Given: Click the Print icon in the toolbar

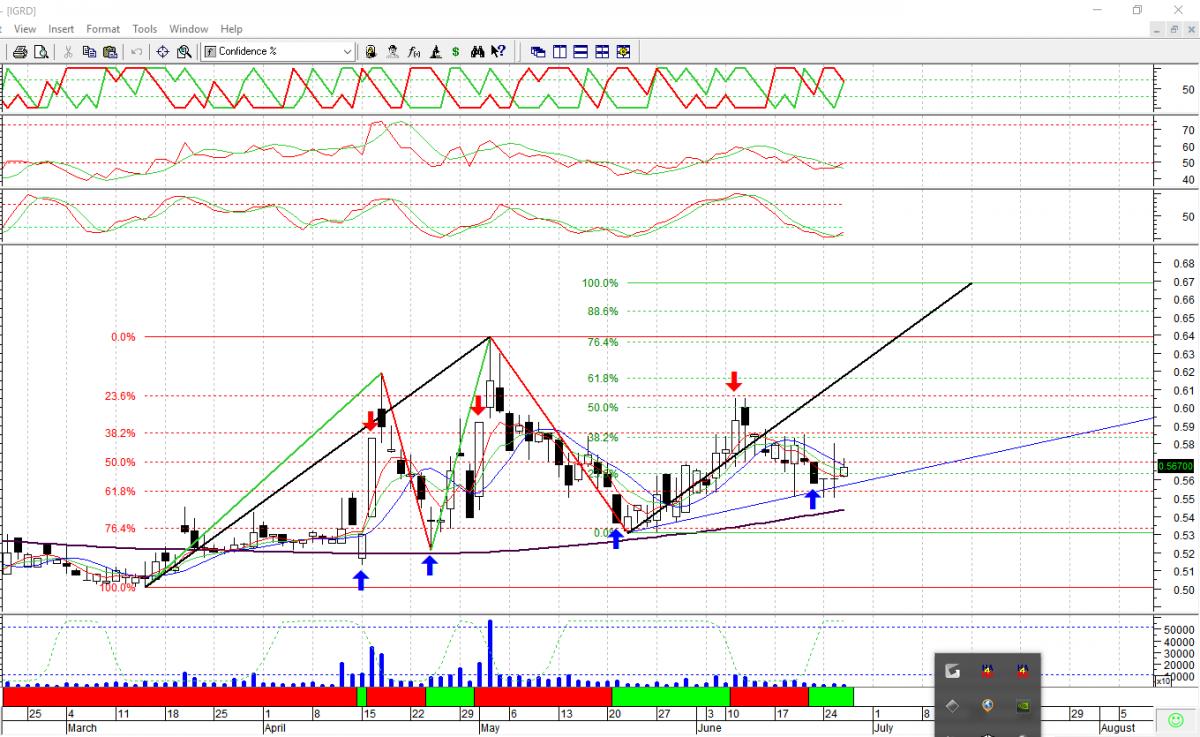Looking at the screenshot, I should pos(19,51).
